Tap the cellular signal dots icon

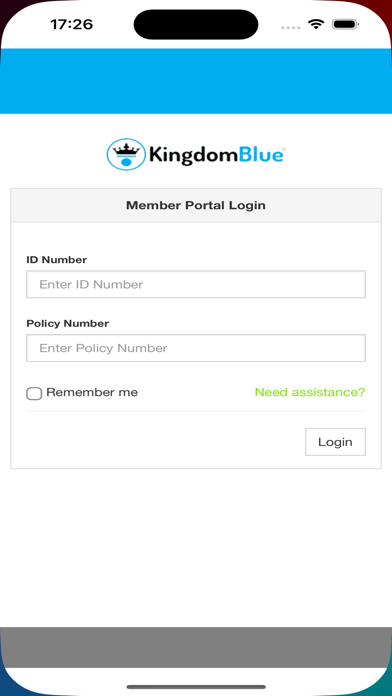point(291,27)
